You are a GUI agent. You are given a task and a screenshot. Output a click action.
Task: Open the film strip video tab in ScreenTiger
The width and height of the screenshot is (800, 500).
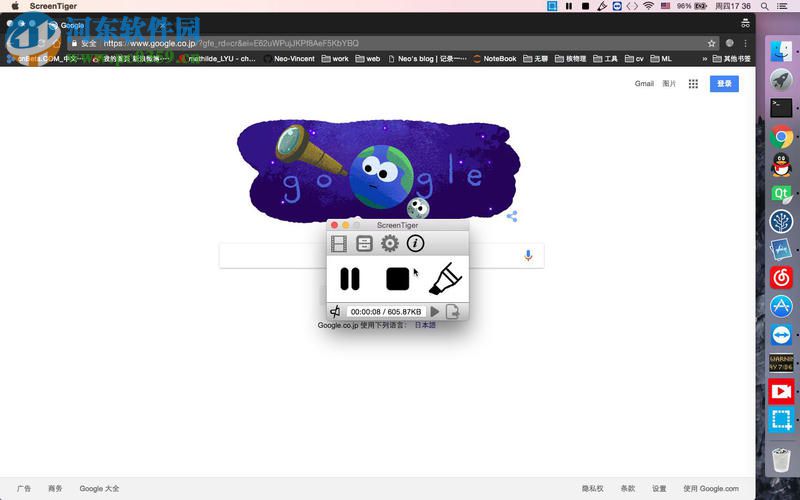coord(339,244)
